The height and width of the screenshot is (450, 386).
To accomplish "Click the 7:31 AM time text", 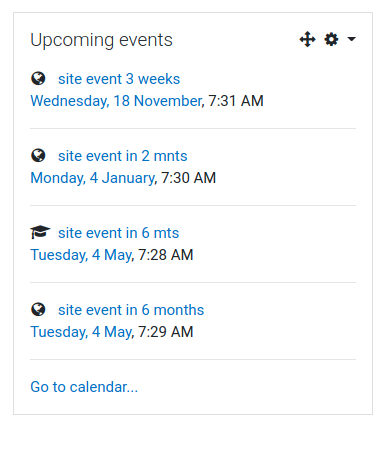I will (x=236, y=101).
